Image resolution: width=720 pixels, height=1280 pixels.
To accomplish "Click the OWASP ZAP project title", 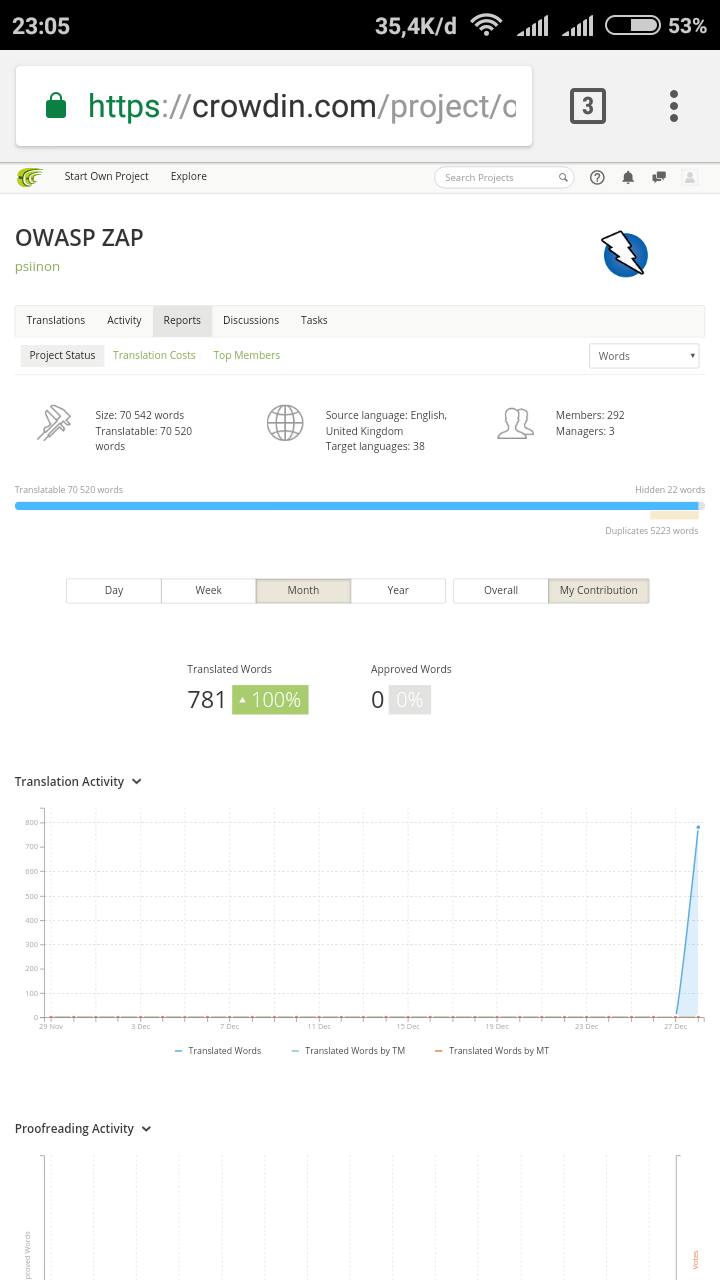I will coord(79,238).
